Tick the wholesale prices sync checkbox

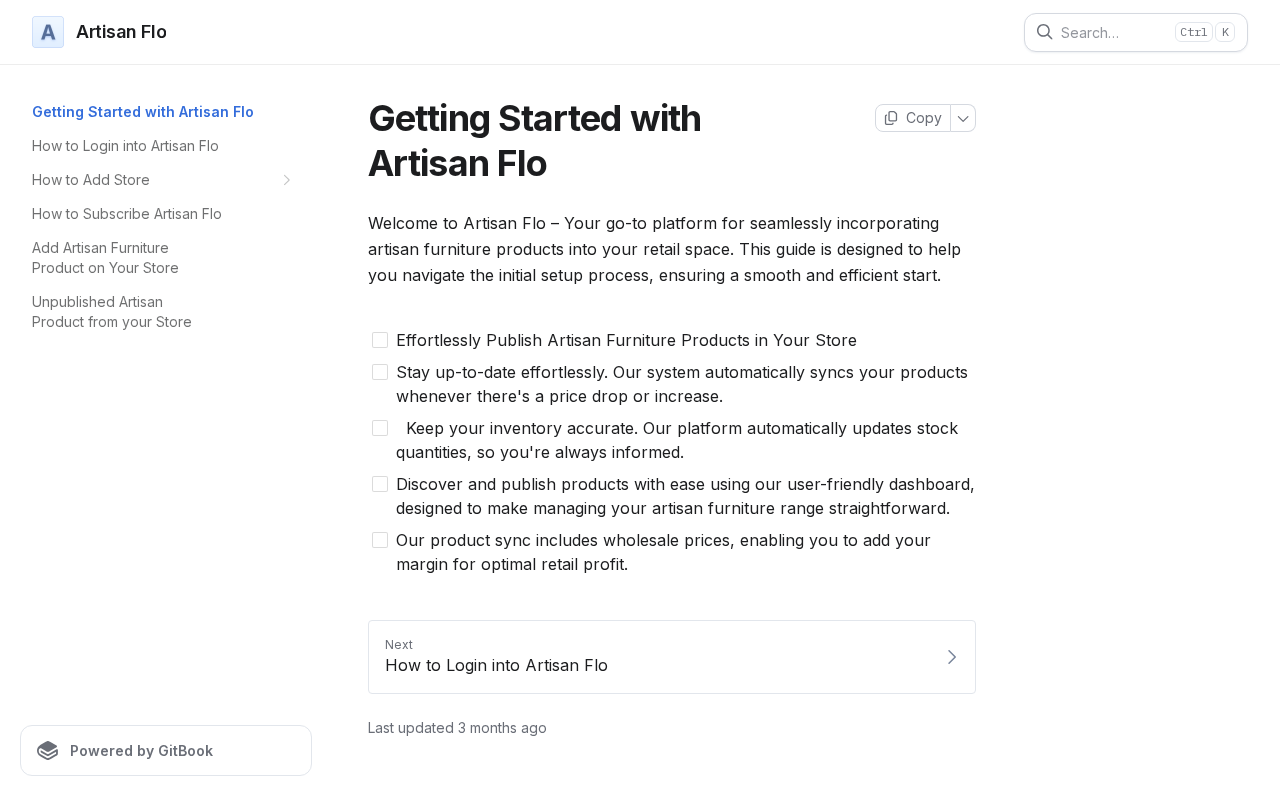tap(380, 540)
